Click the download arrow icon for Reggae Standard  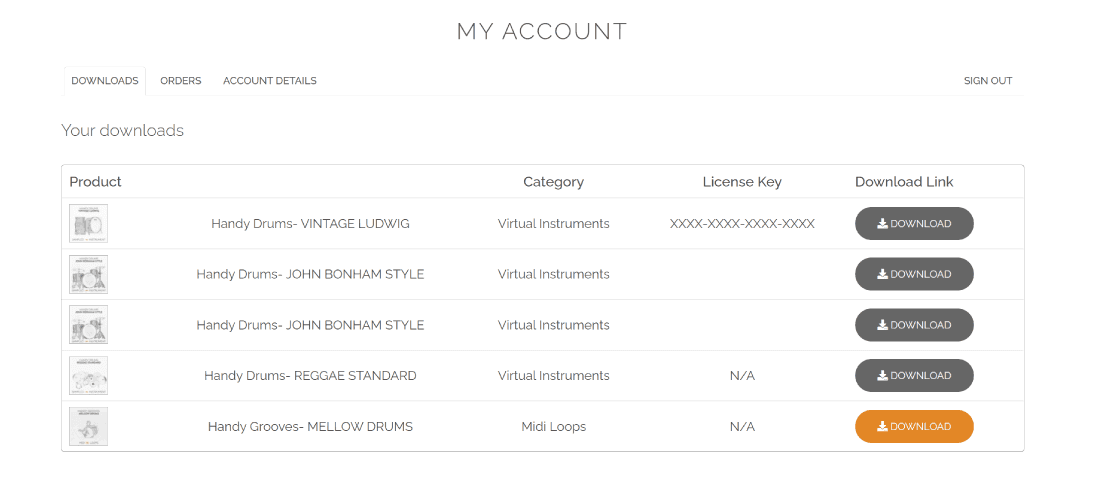click(x=883, y=376)
